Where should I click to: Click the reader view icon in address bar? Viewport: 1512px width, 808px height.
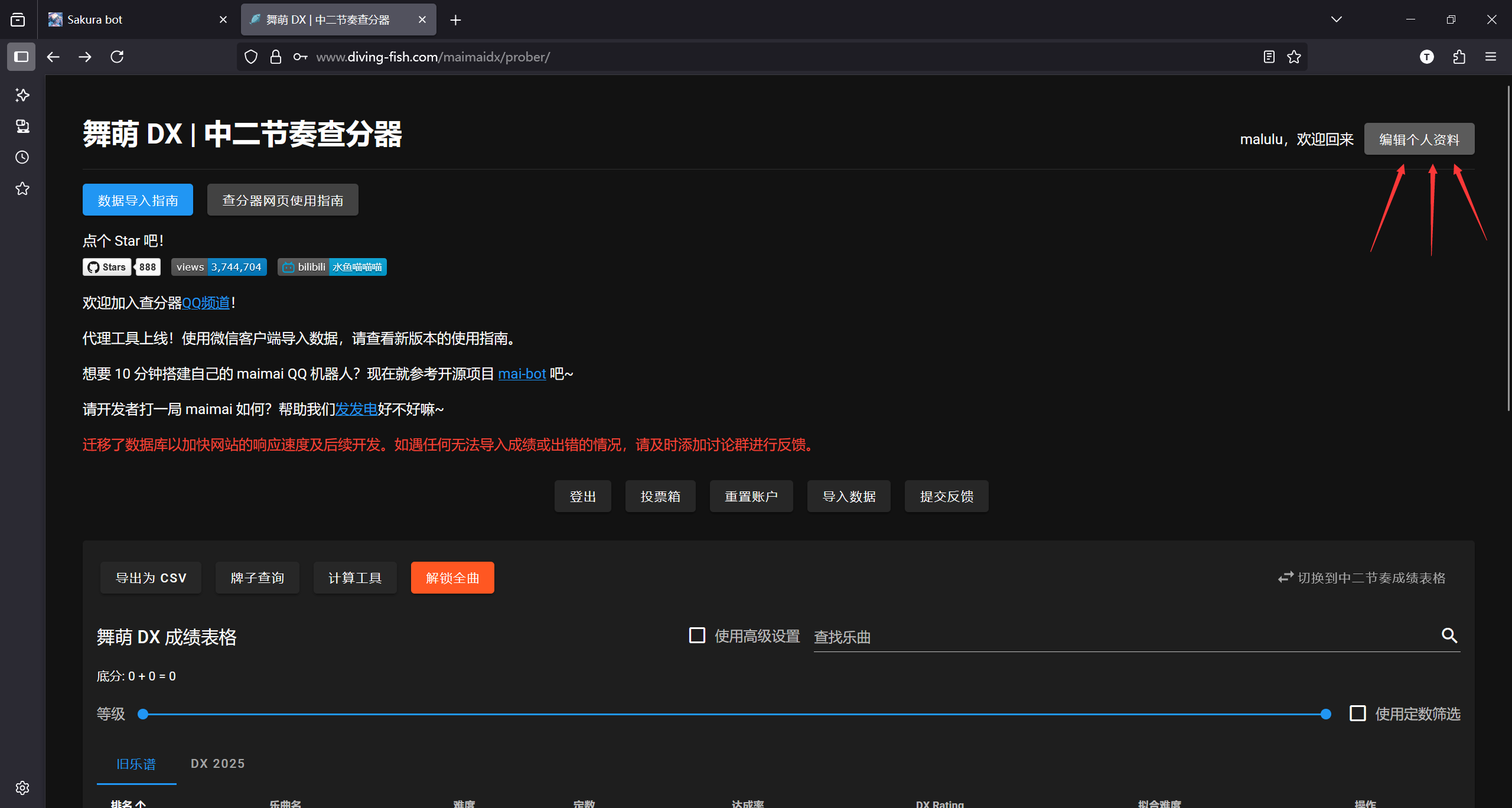(1269, 57)
